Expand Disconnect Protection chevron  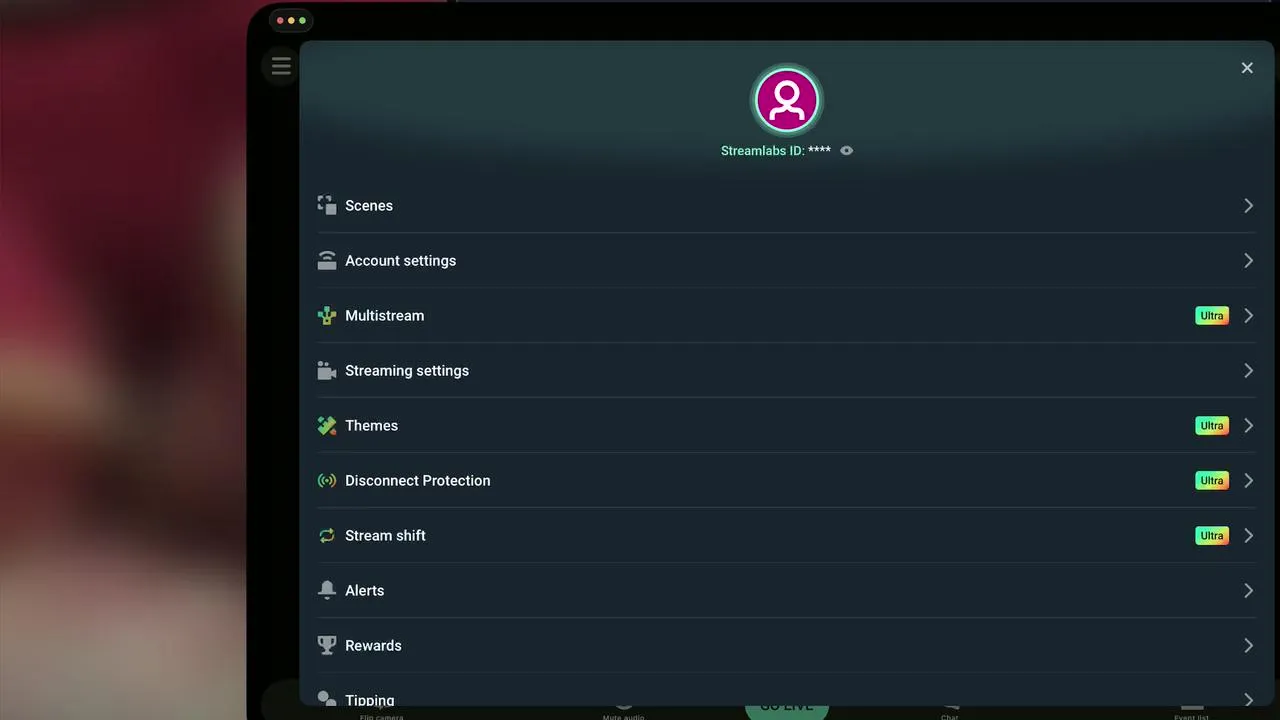(1248, 480)
